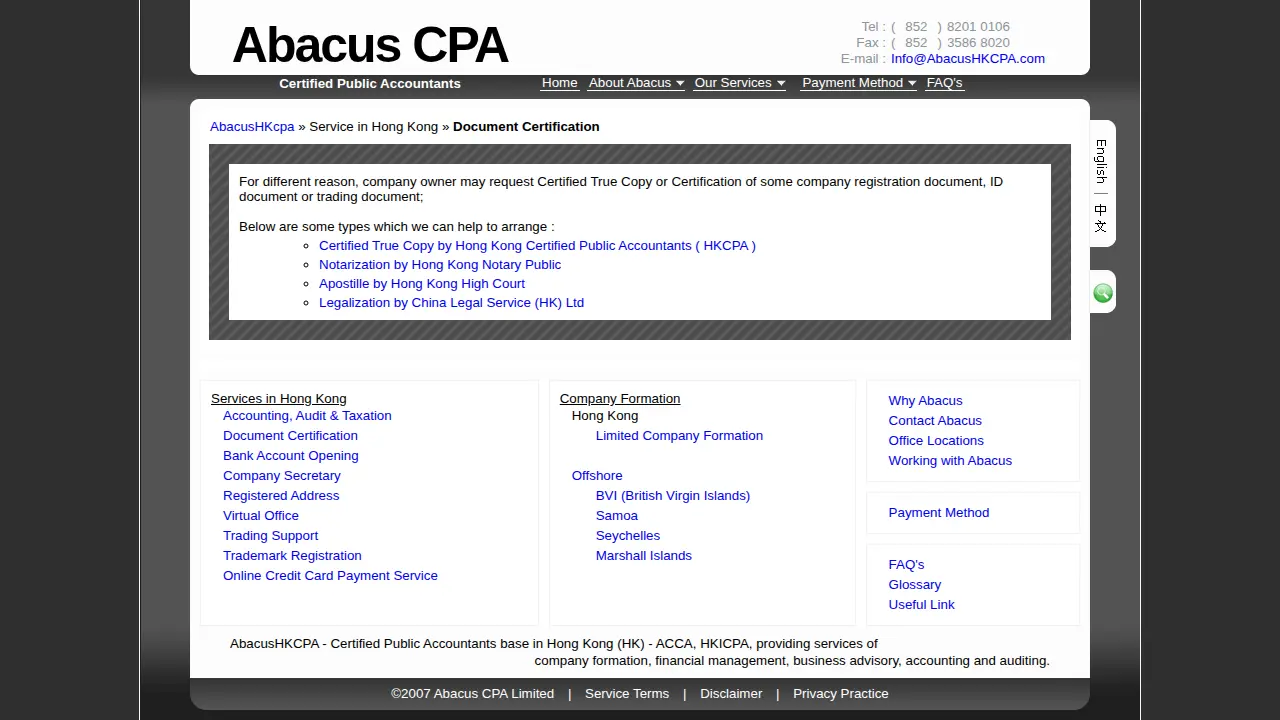Switch language to Chinese on side tab
The height and width of the screenshot is (720, 1280).
point(1101,218)
